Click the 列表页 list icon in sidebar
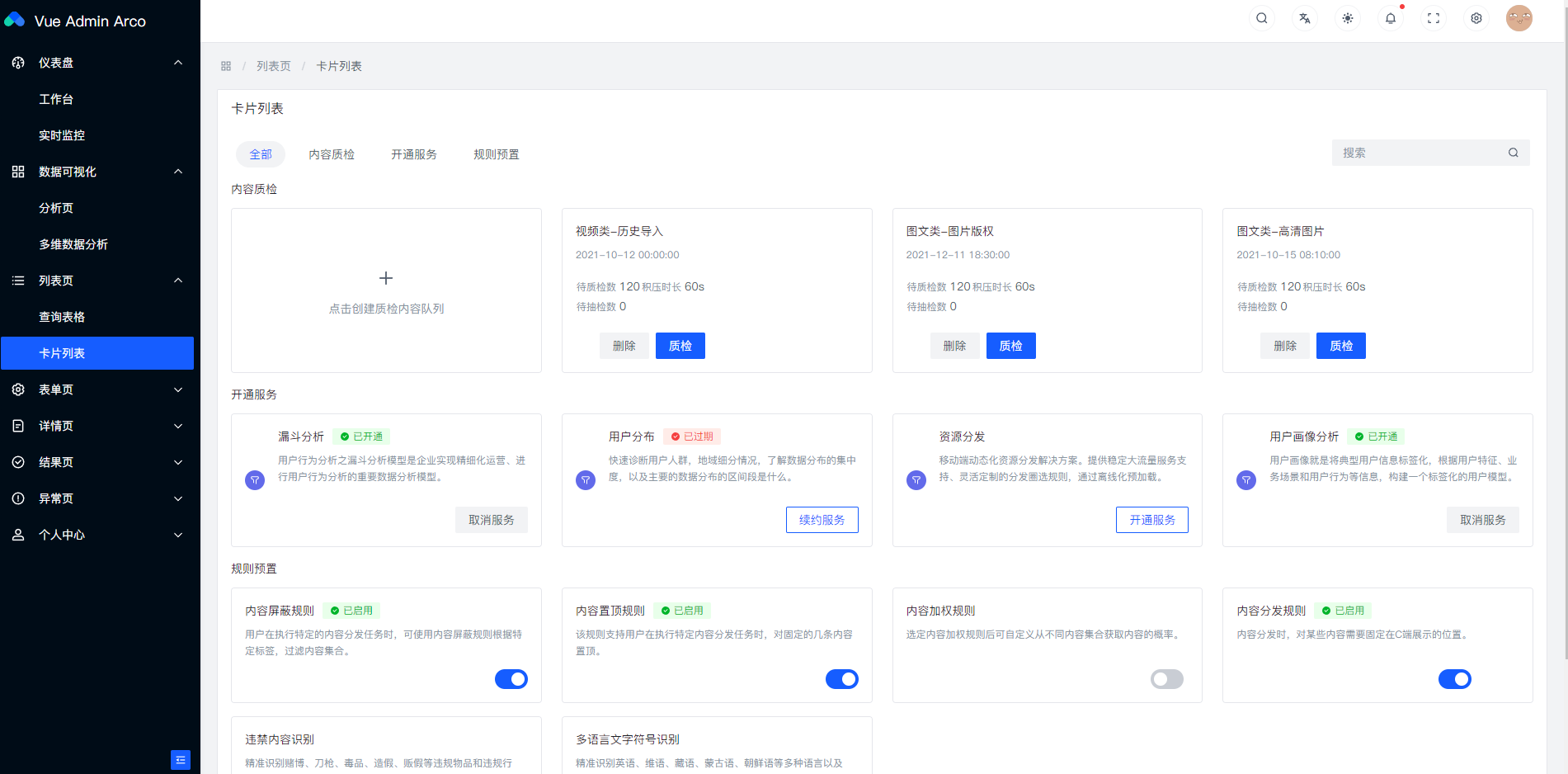 click(x=18, y=281)
